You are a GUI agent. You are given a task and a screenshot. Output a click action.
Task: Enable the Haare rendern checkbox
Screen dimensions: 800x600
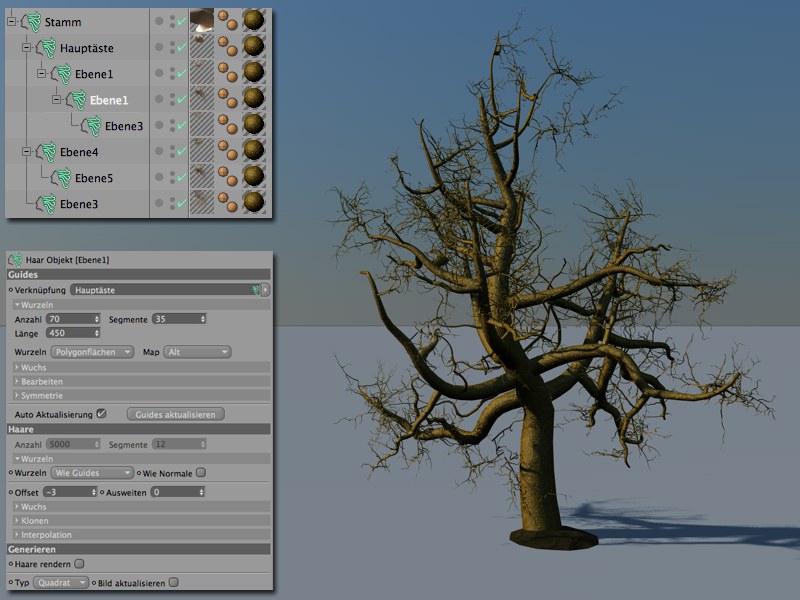tap(80, 564)
